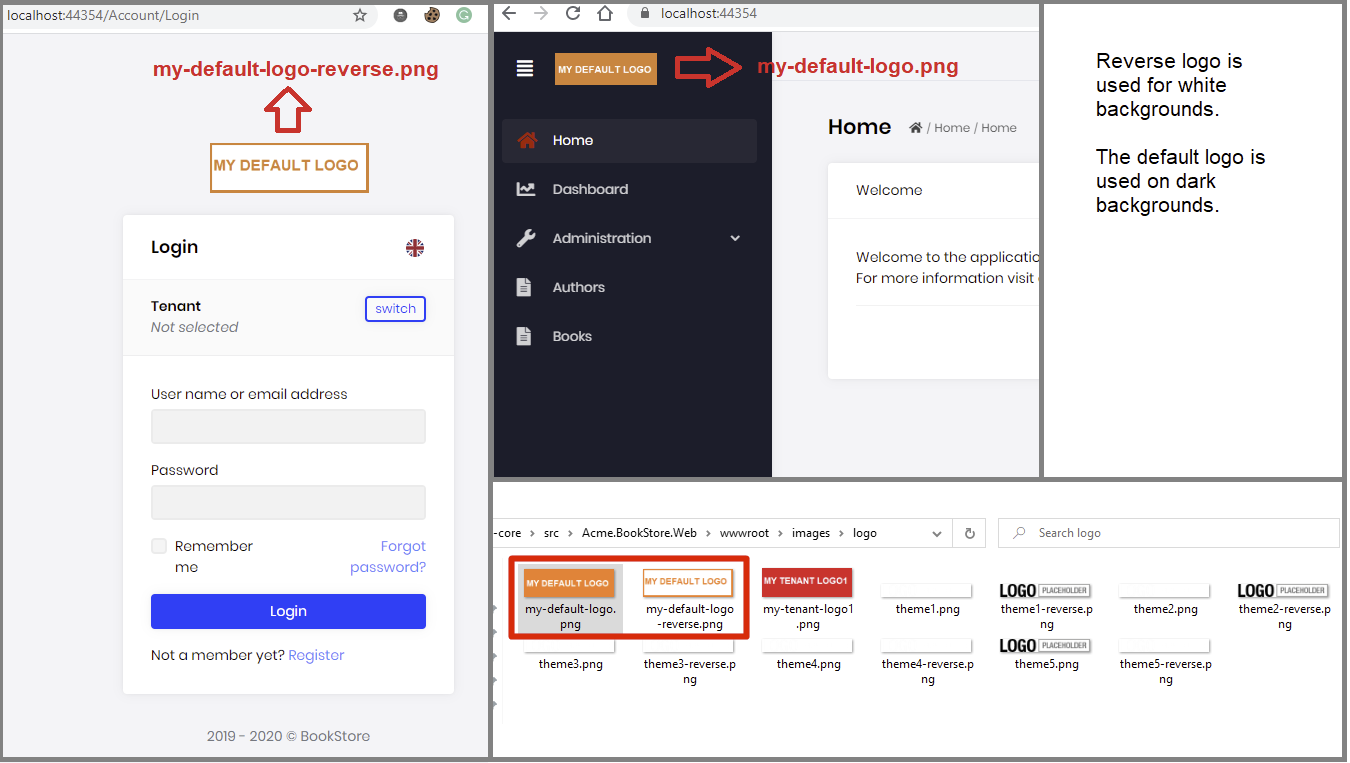Click the browser back arrow
Image resolution: width=1350 pixels, height=763 pixels.
pos(509,13)
